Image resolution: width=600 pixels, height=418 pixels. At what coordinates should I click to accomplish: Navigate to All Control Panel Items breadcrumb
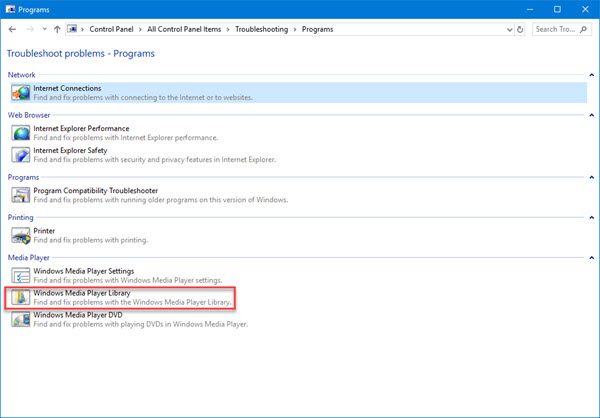point(184,29)
